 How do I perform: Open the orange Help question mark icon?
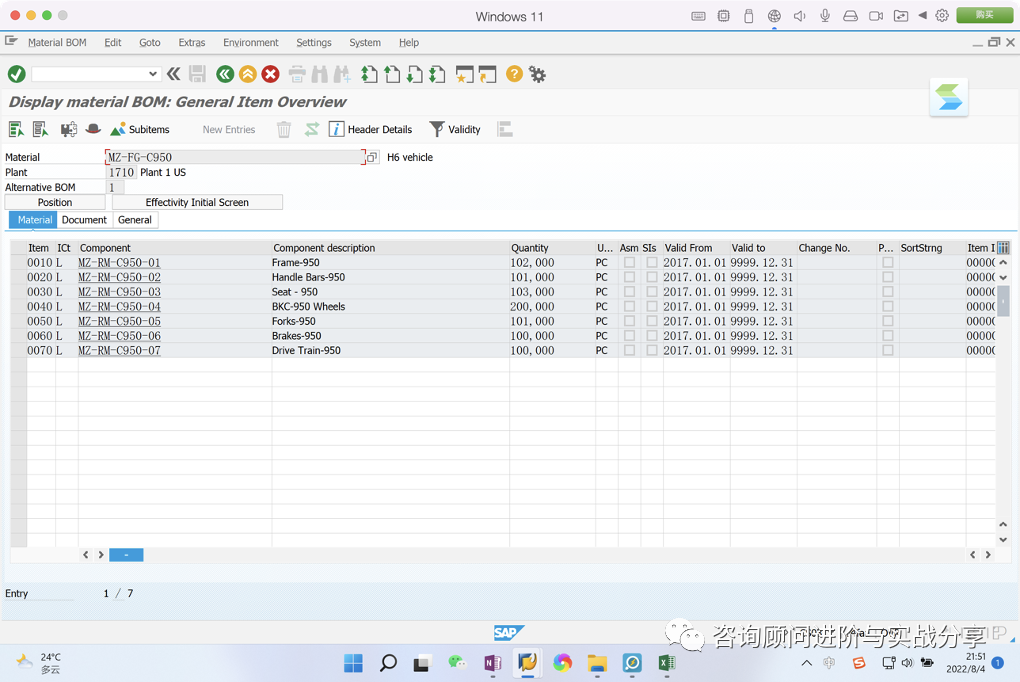(x=514, y=74)
